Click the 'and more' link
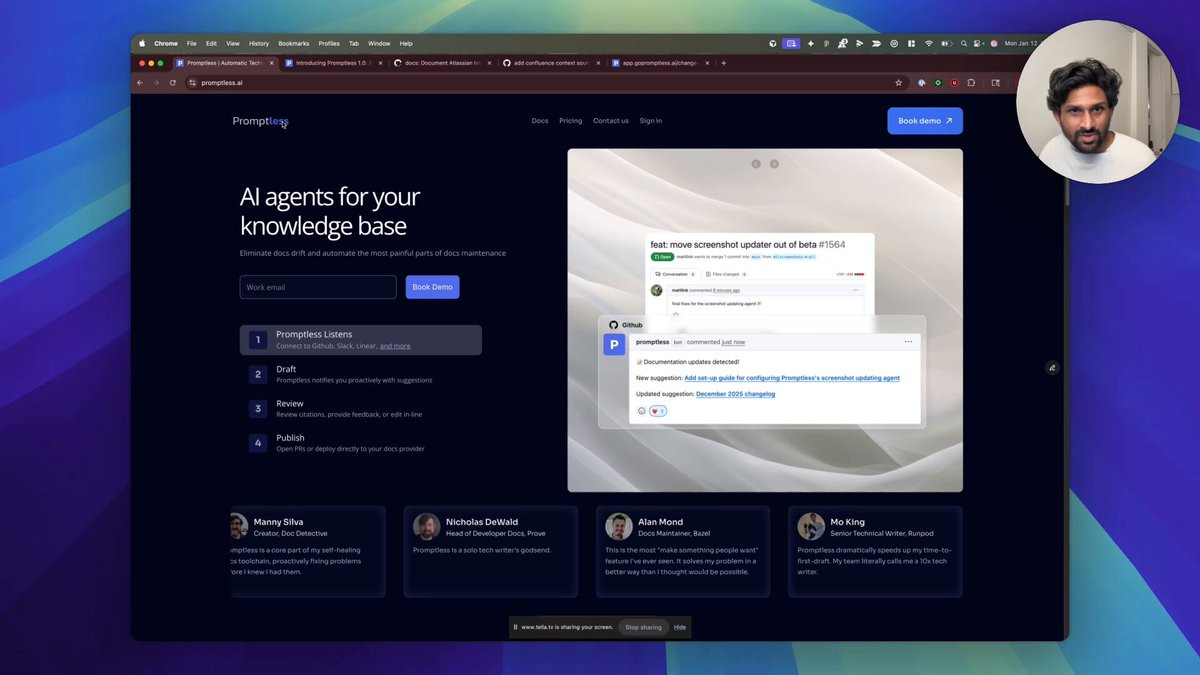This screenshot has height=675, width=1200. click(395, 346)
